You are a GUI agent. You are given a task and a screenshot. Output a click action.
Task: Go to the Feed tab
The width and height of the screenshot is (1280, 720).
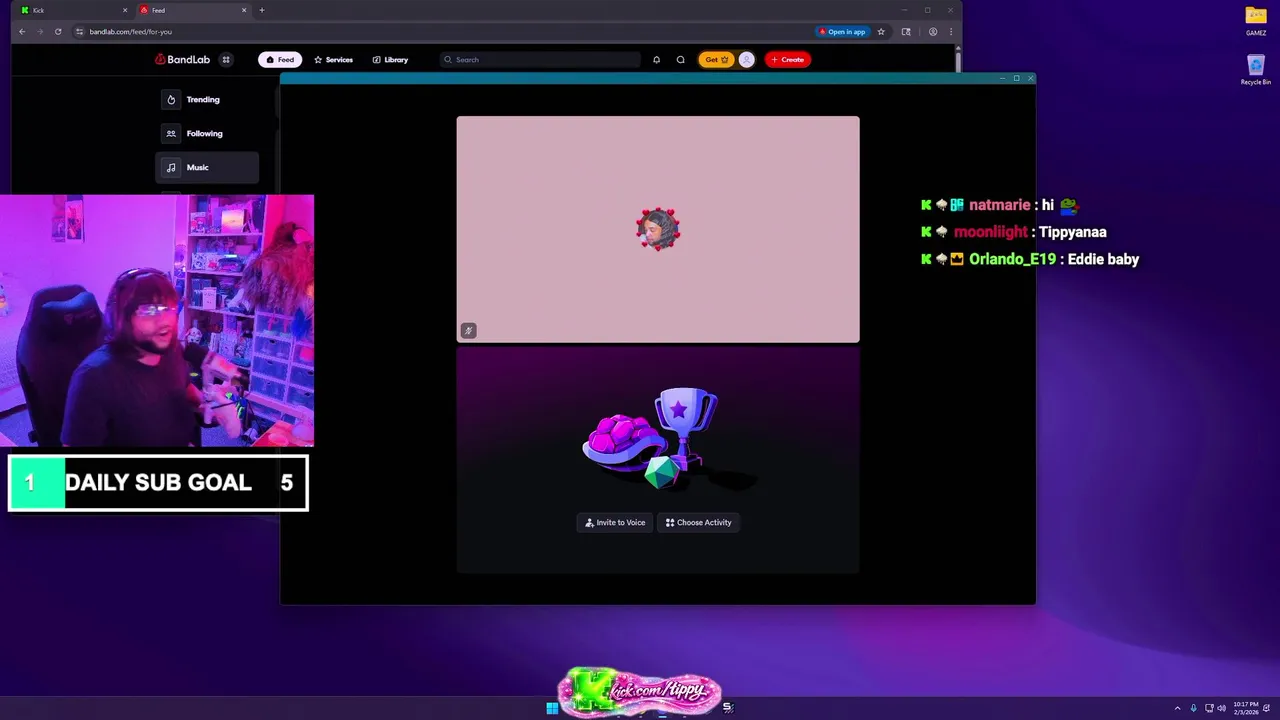pos(280,60)
